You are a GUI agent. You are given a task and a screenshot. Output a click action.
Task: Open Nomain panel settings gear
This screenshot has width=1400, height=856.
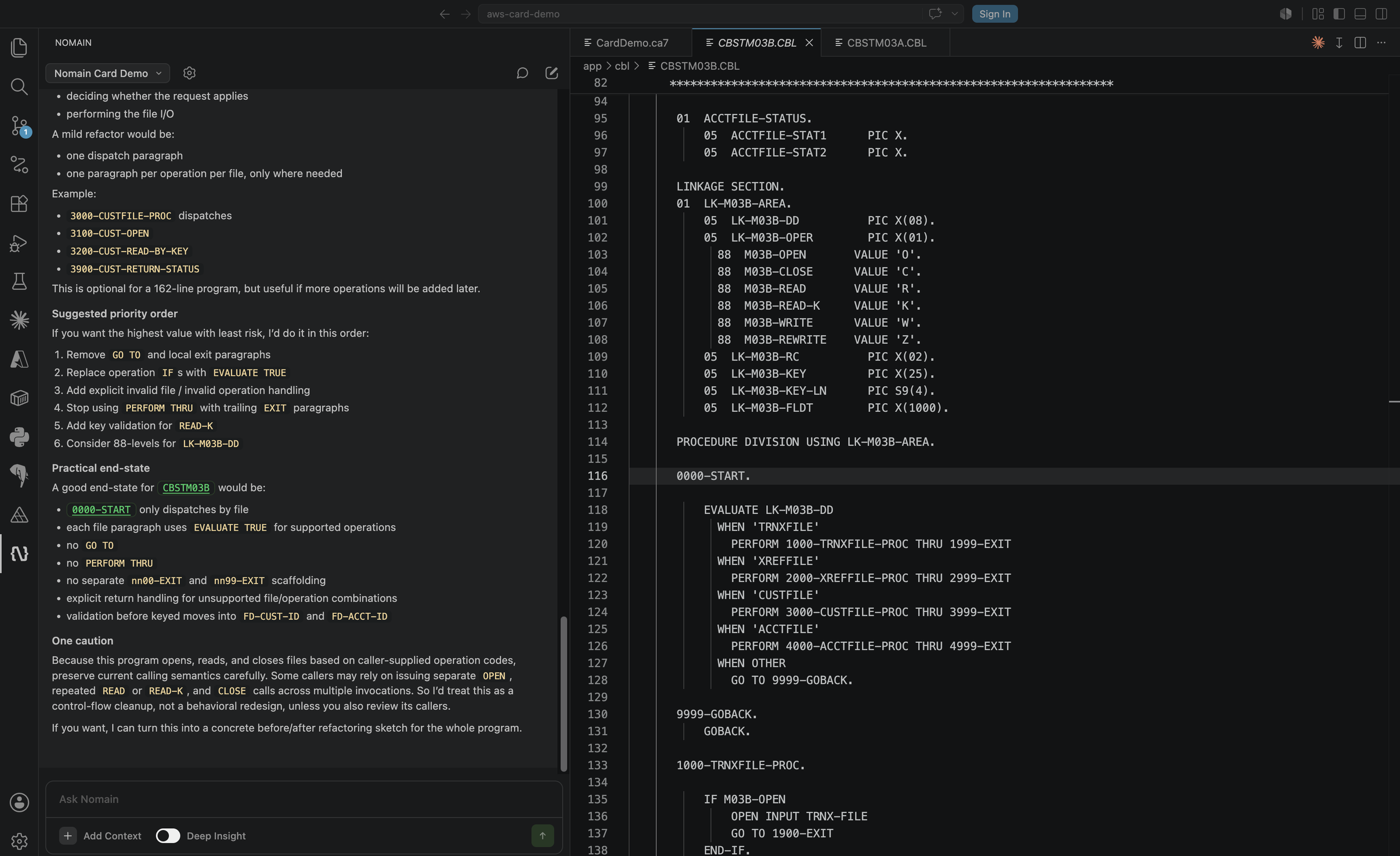(189, 73)
